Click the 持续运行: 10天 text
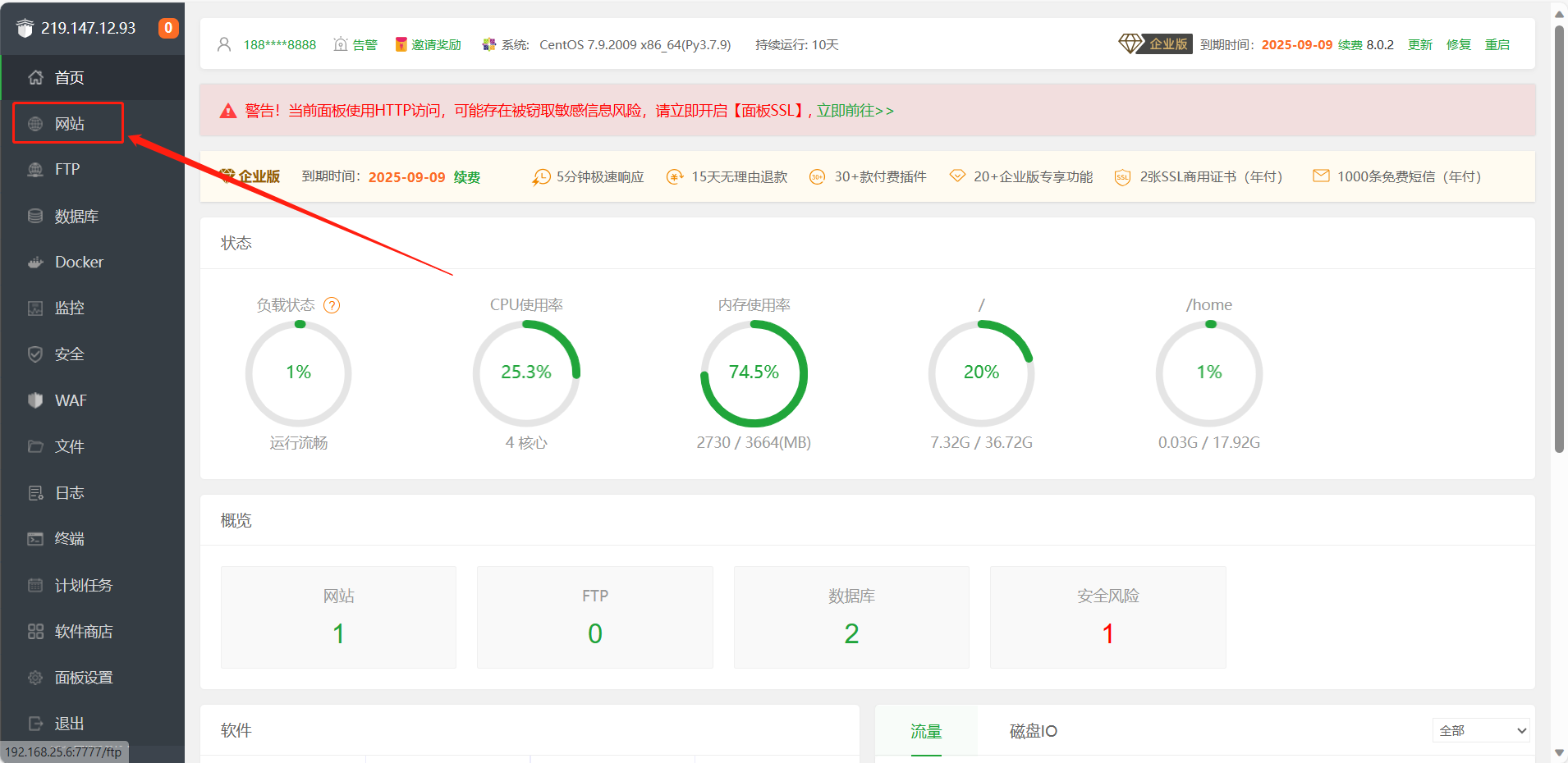 (797, 44)
